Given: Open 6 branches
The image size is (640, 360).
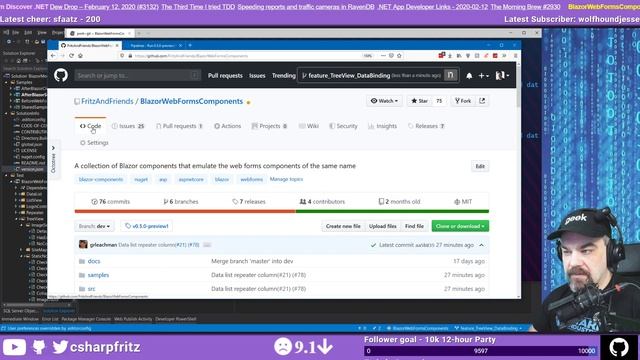Looking at the screenshot, I should [x=181, y=202].
